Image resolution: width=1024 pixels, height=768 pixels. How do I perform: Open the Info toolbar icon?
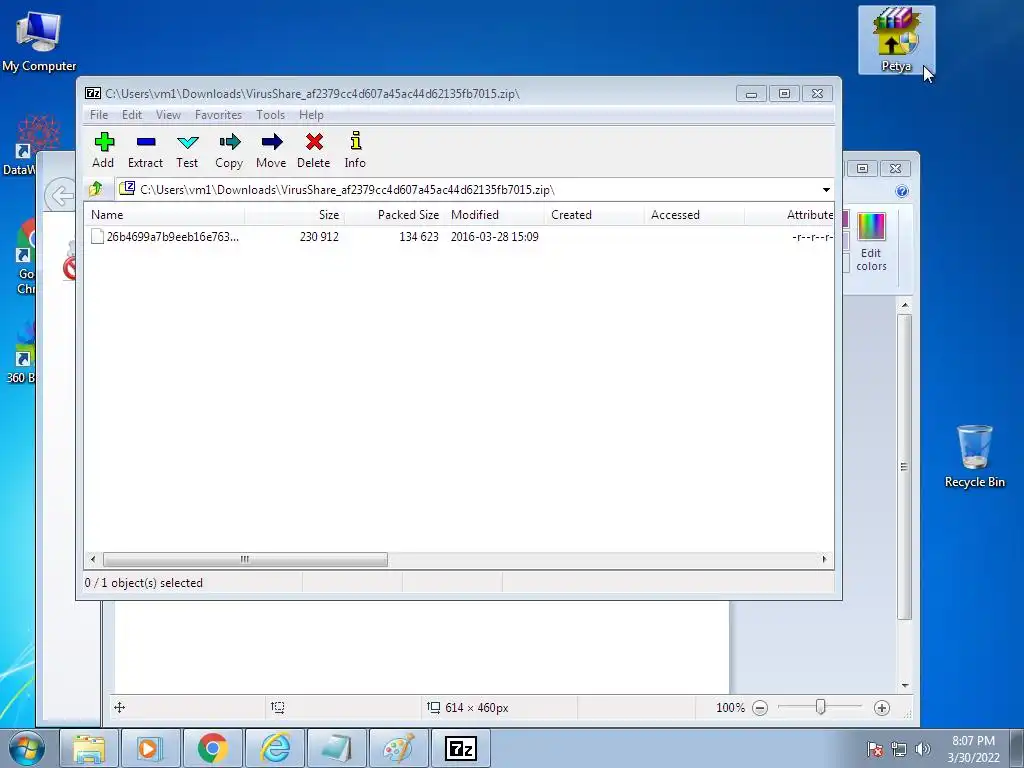pos(355,150)
